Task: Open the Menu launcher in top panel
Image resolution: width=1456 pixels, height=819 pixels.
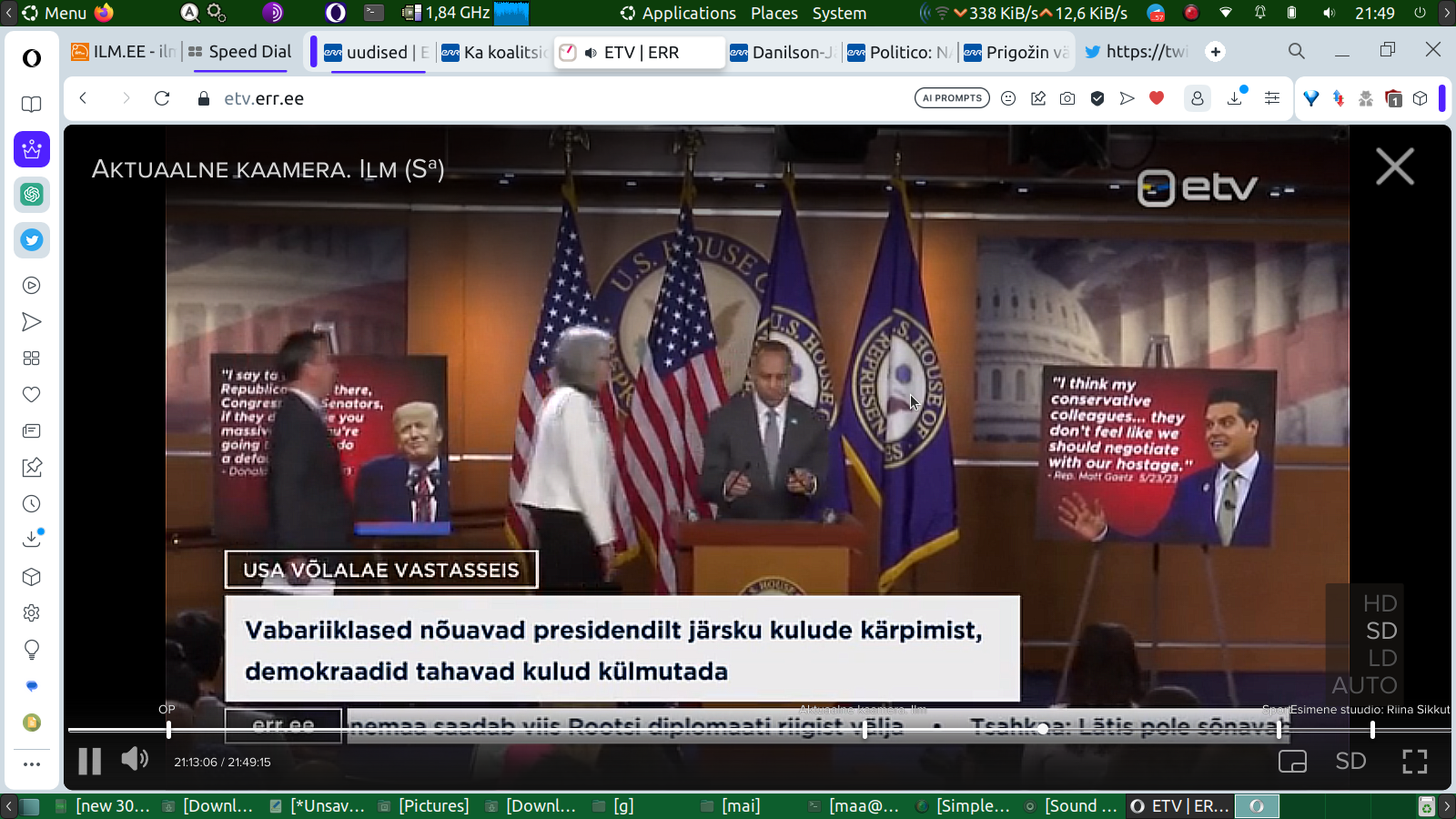Action: tap(56, 13)
